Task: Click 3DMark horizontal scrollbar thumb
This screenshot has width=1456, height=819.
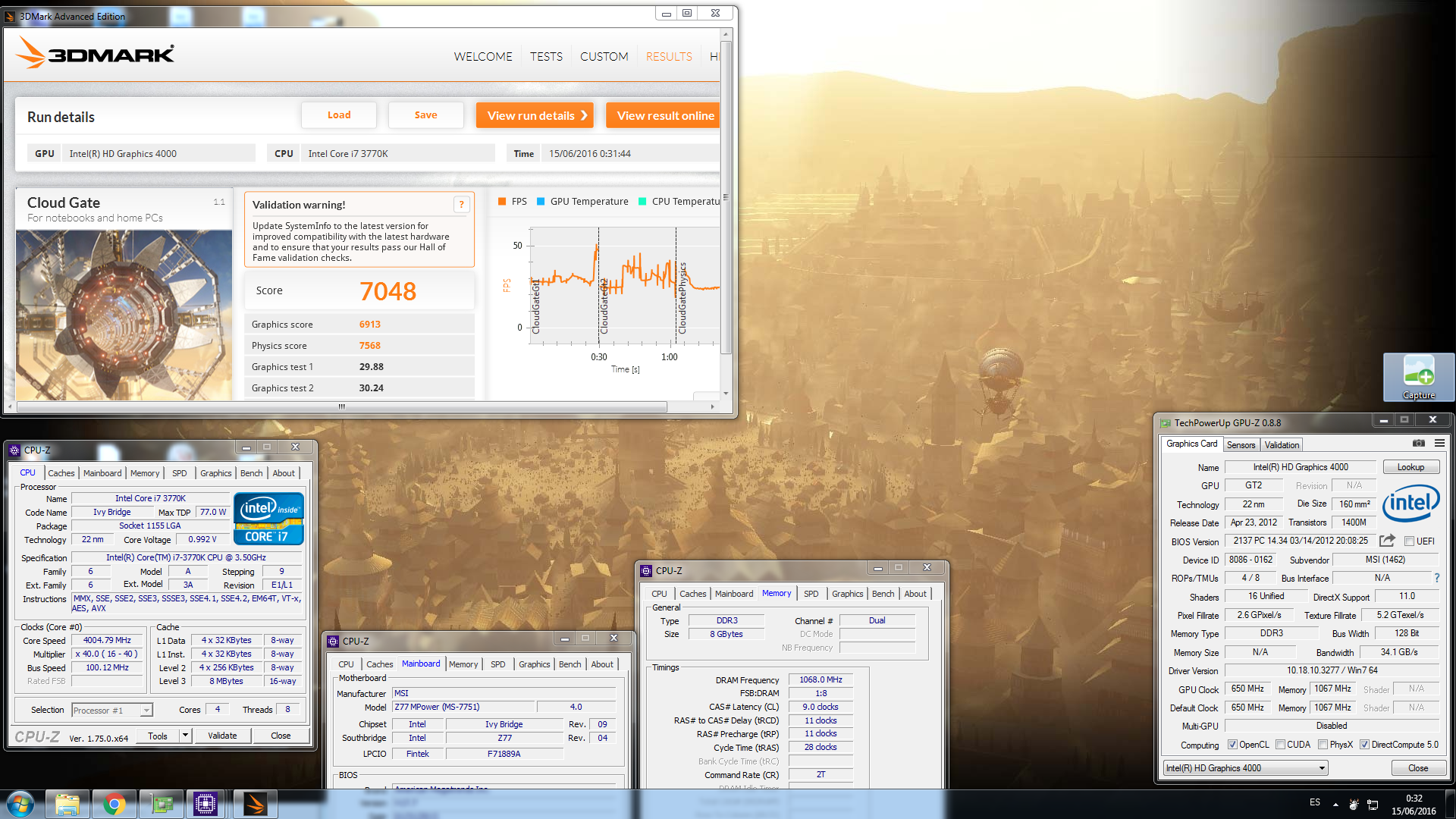Action: (x=341, y=406)
